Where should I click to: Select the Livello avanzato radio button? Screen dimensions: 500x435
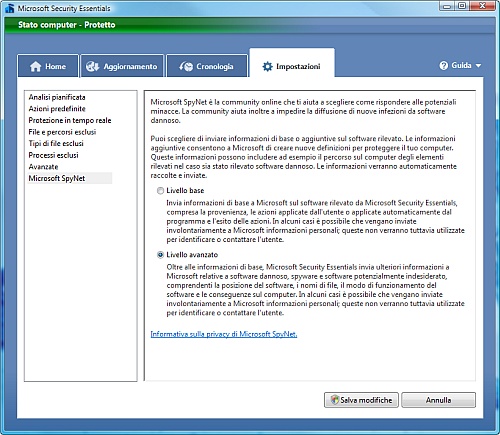(160, 255)
